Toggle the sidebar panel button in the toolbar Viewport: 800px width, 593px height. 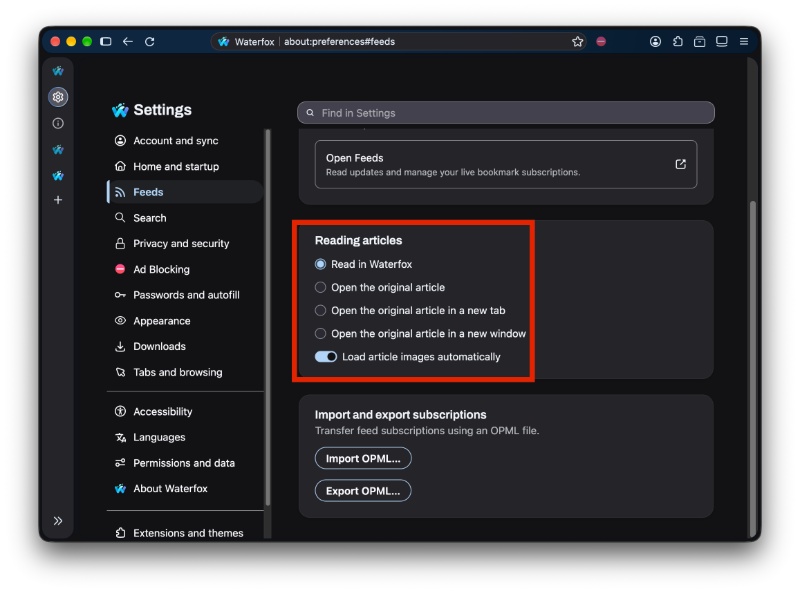pos(106,41)
